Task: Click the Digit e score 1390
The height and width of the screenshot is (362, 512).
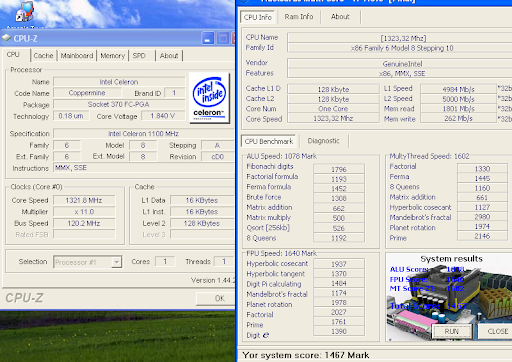Action: [339, 331]
